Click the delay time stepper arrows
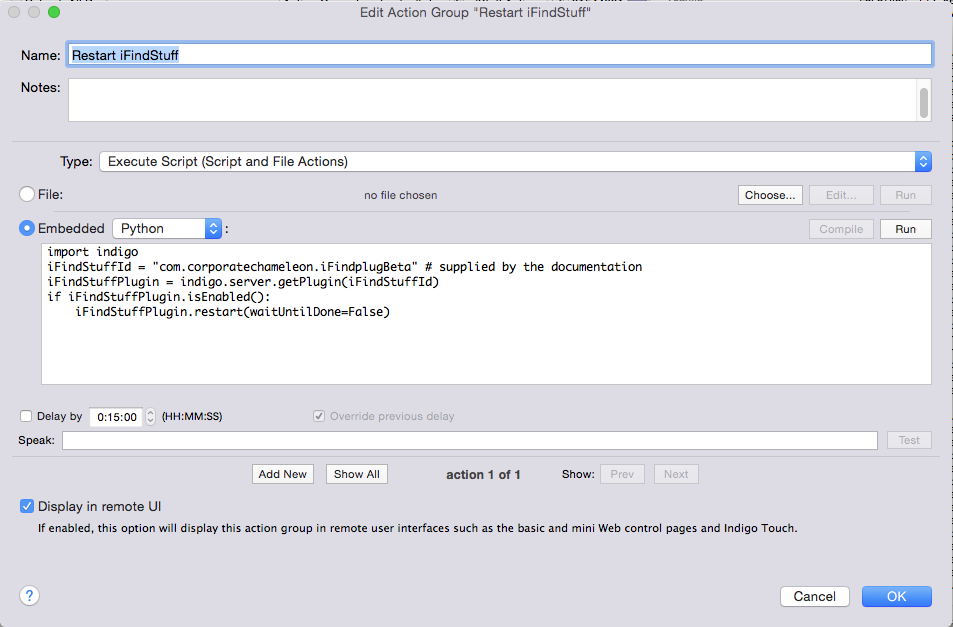The width and height of the screenshot is (953, 627). (150, 417)
